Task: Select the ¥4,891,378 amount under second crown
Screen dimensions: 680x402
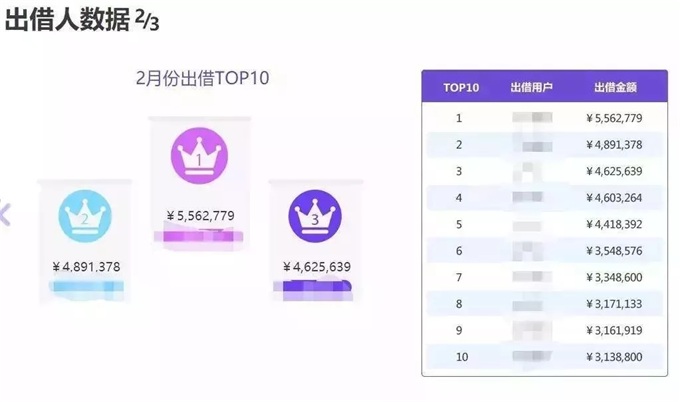Action: click(86, 266)
